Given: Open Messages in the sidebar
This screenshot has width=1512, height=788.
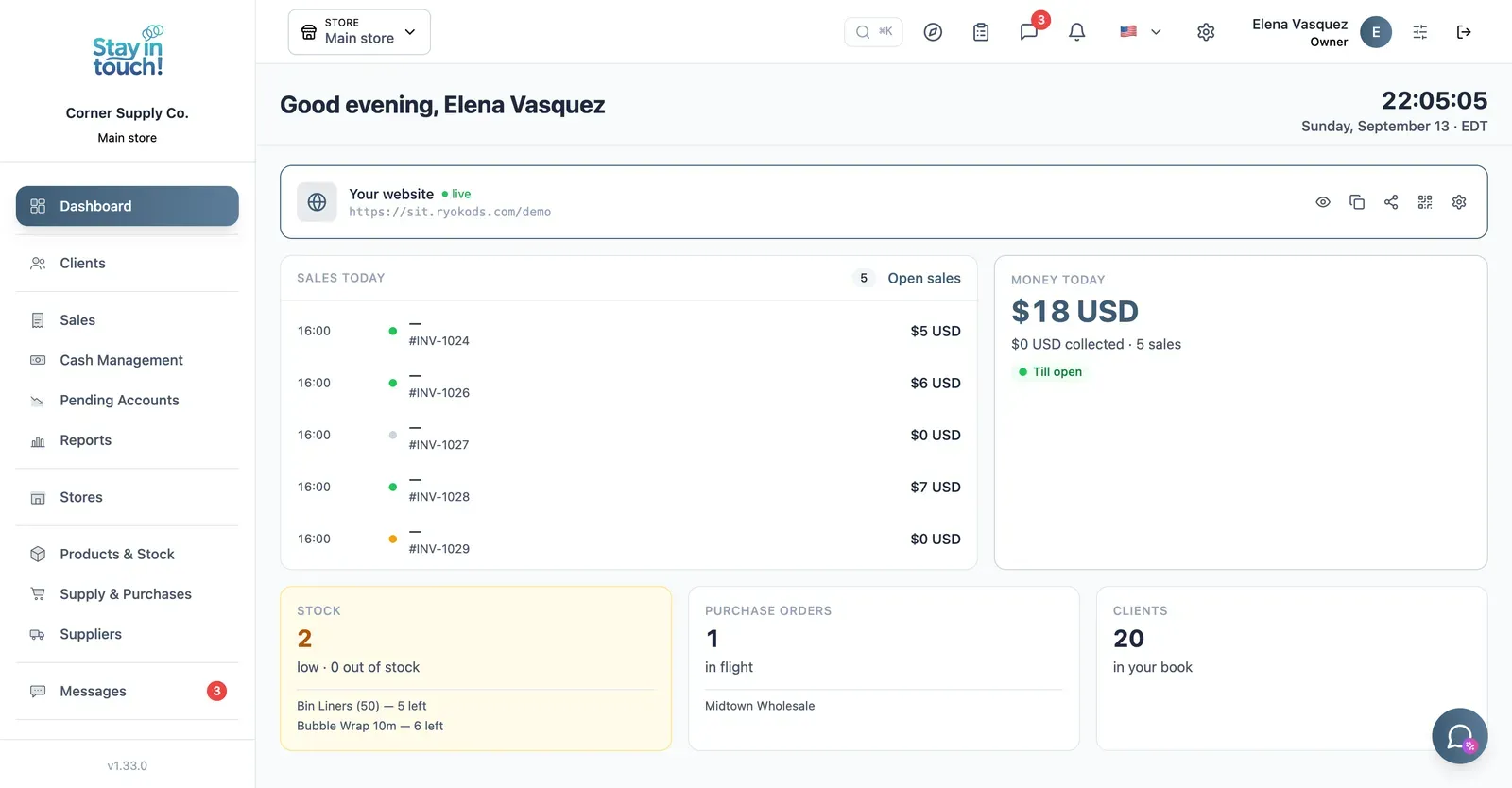Looking at the screenshot, I should click(128, 692).
